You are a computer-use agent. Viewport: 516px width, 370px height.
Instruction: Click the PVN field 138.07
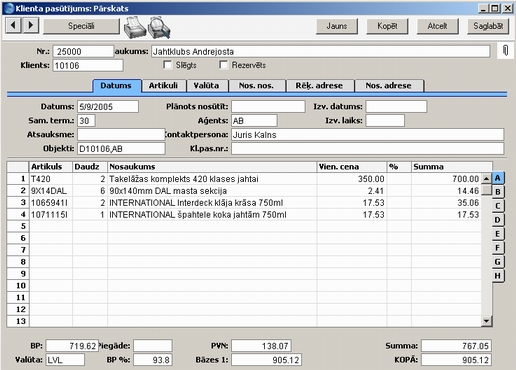261,346
